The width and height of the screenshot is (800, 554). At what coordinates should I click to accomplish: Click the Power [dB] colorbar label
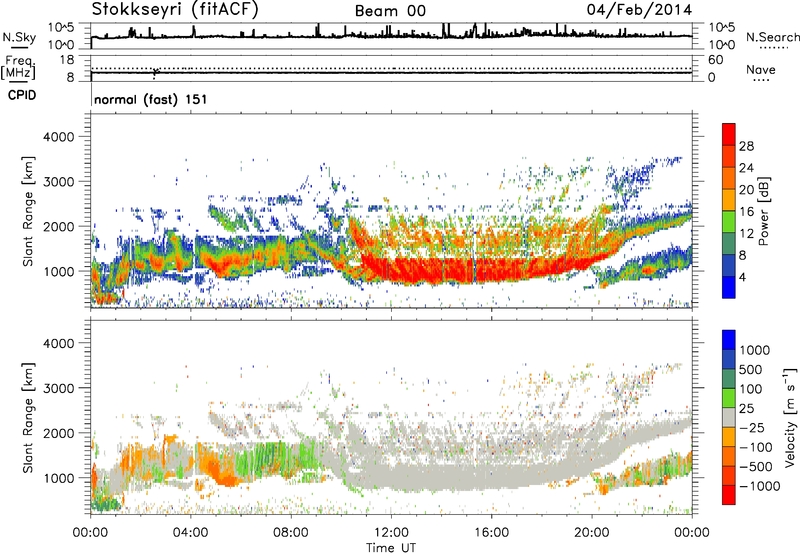pos(762,211)
